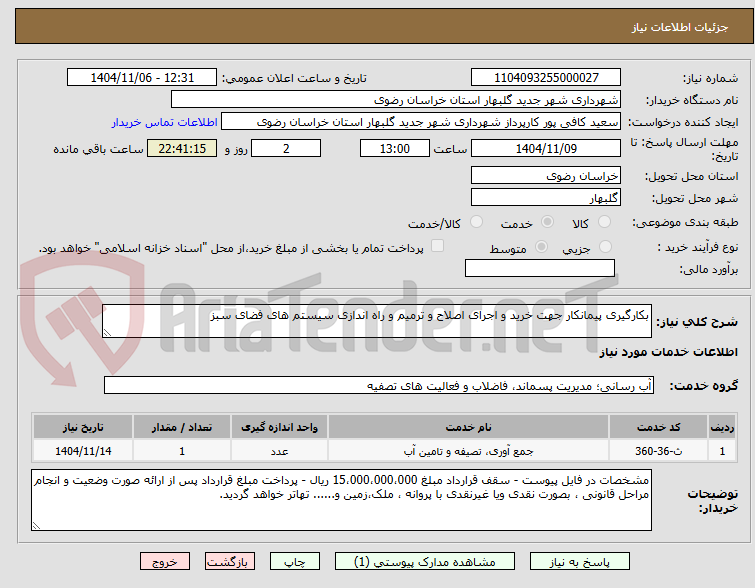Click service code cell ث-36-360
The width and height of the screenshot is (755, 588).
(658, 451)
